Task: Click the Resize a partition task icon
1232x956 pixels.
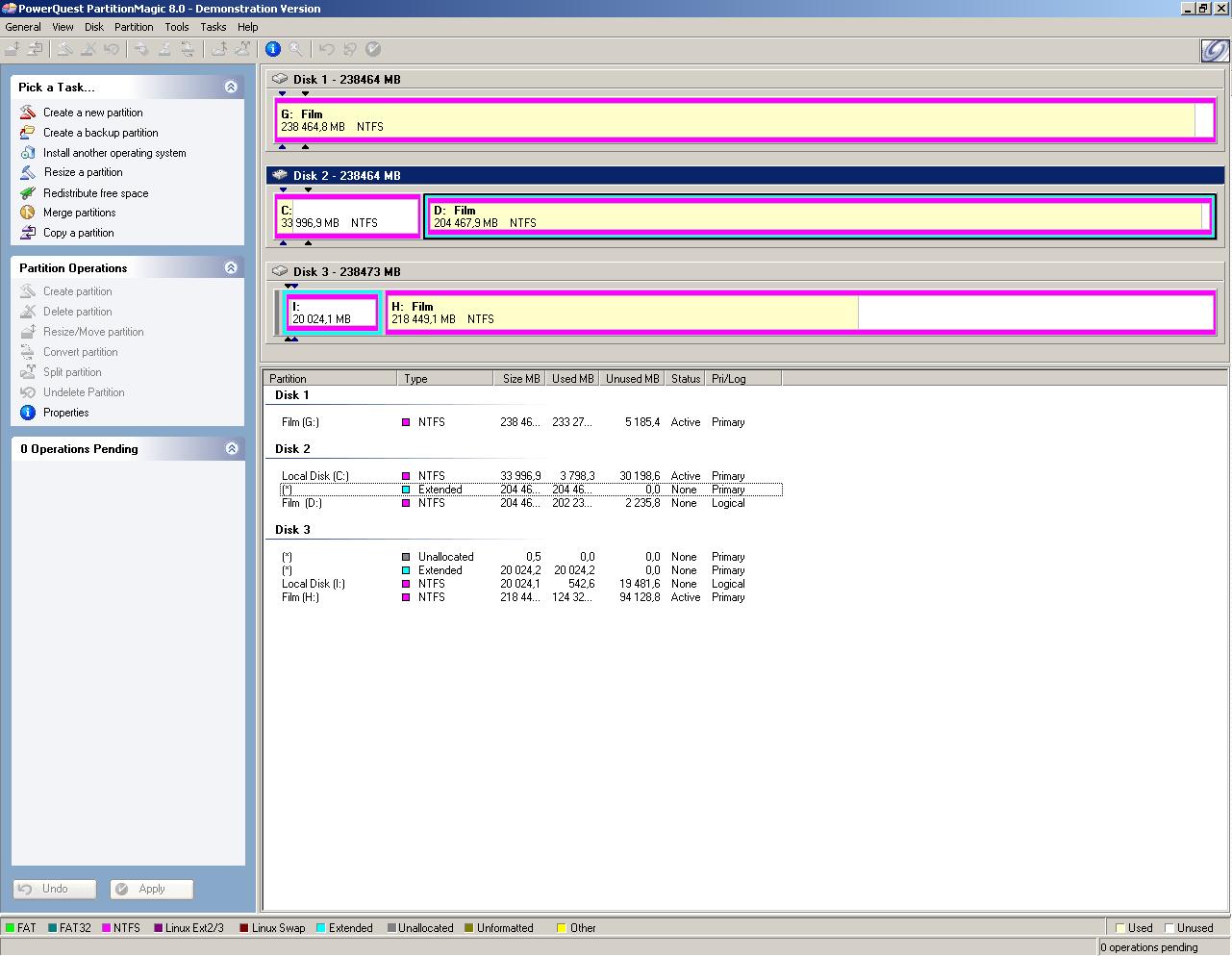Action: (28, 172)
